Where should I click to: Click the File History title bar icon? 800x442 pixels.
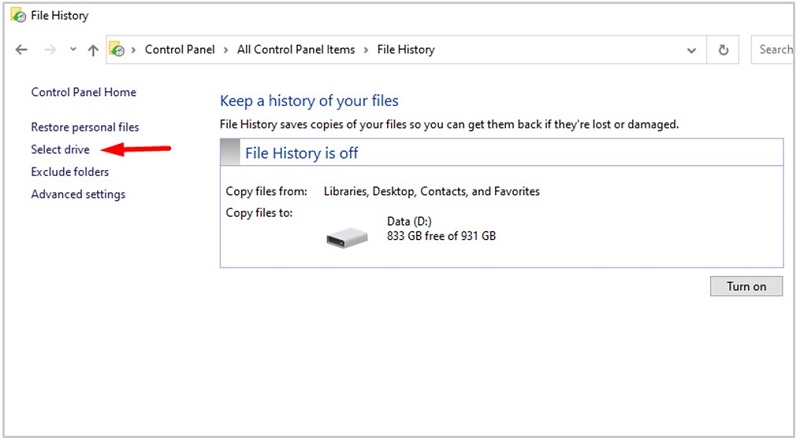click(x=17, y=16)
